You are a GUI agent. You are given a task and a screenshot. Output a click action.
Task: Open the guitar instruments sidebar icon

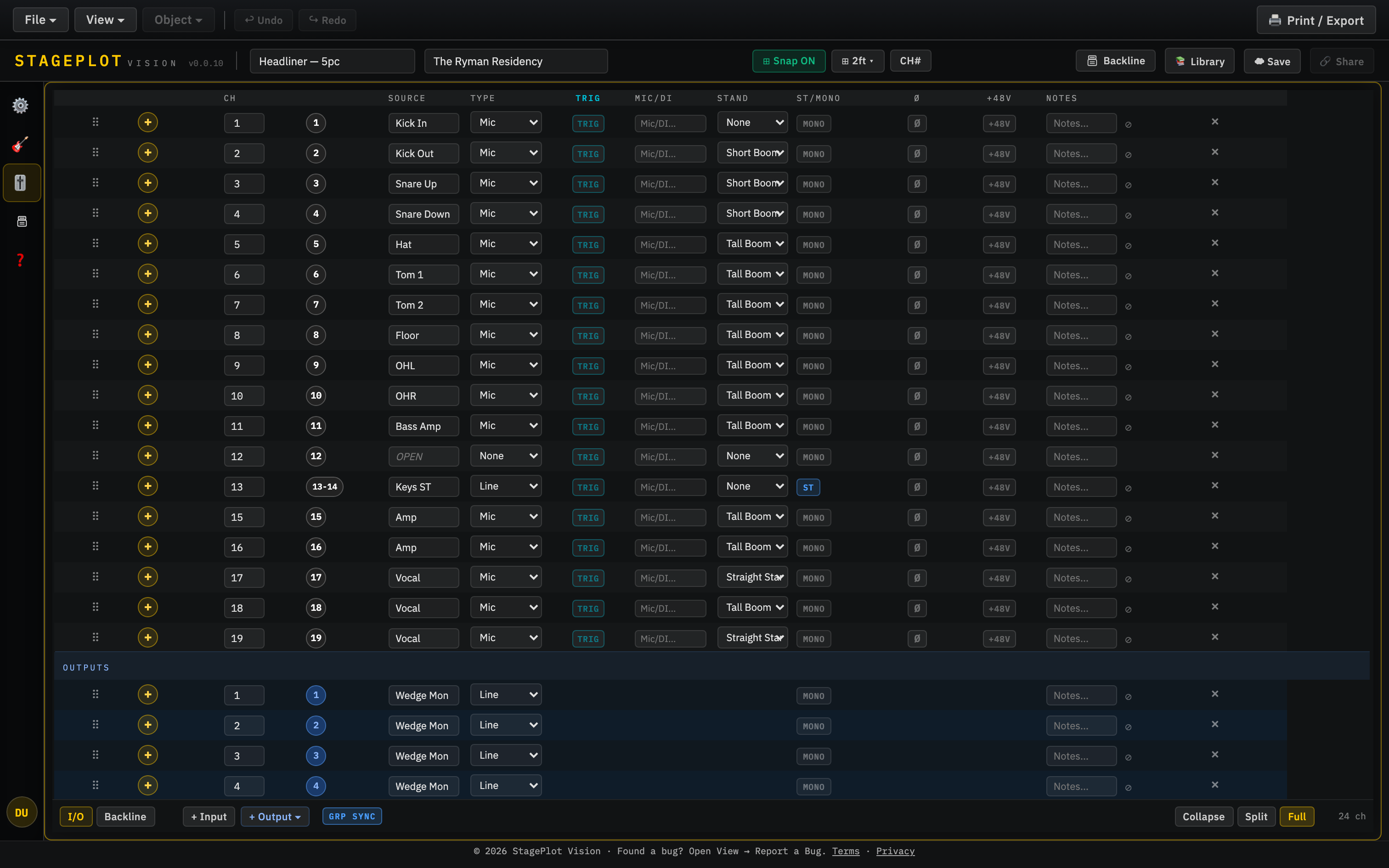tap(21, 144)
